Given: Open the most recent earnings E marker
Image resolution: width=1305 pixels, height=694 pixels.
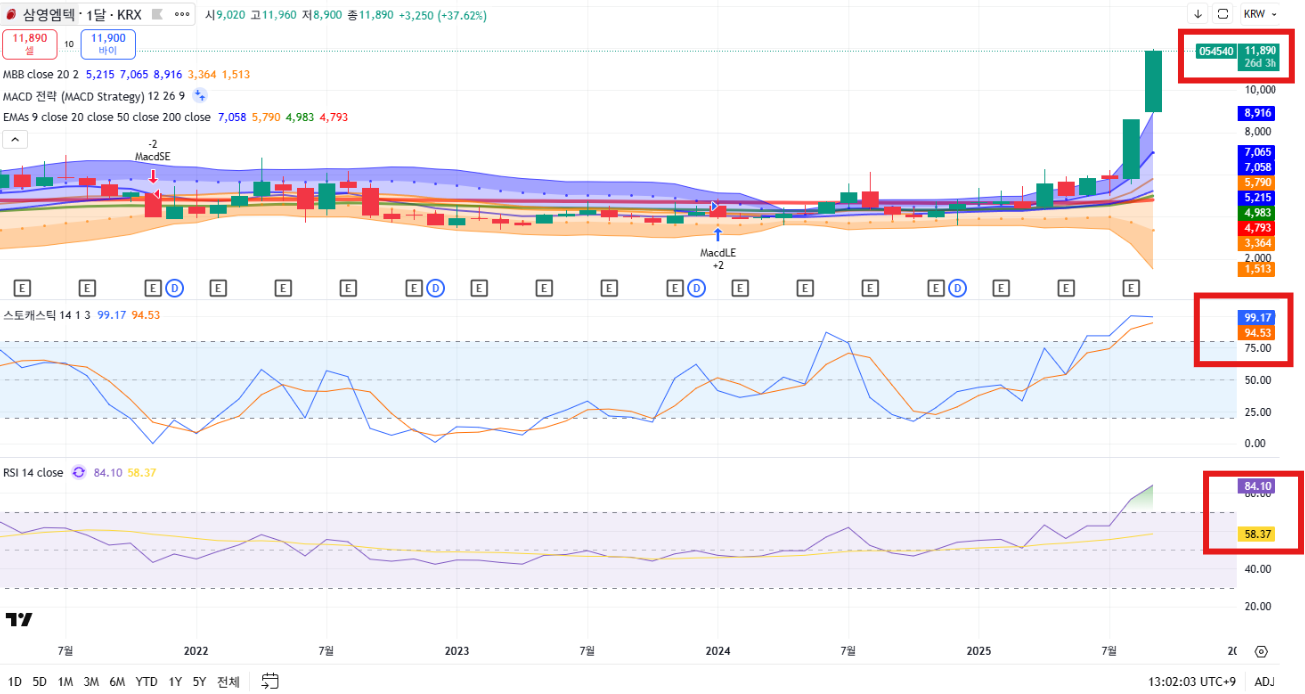Looking at the screenshot, I should pos(1131,288).
